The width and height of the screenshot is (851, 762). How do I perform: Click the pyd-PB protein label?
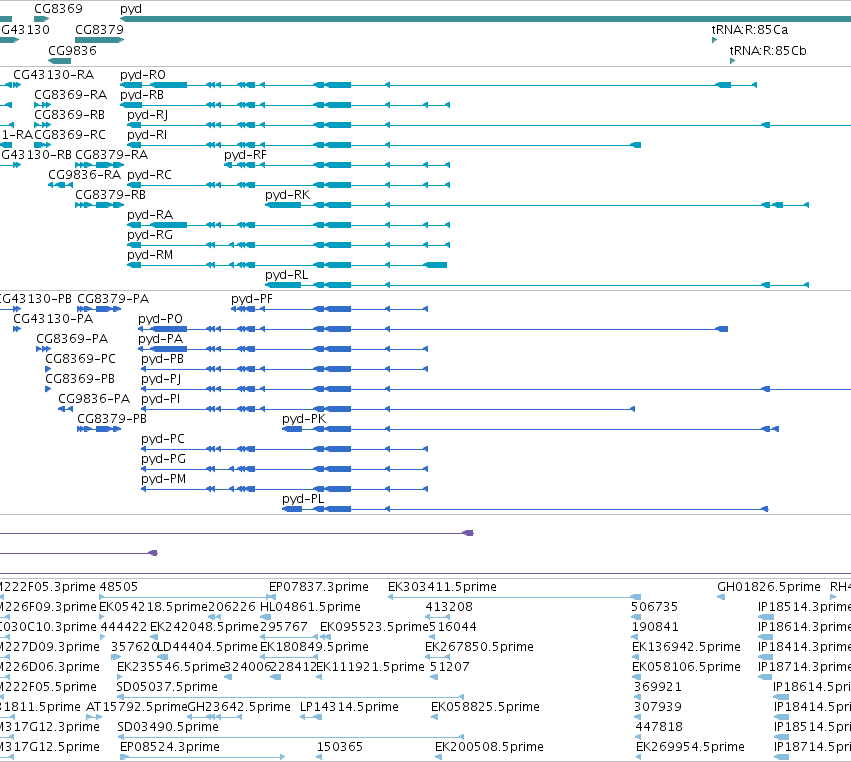click(x=162, y=359)
